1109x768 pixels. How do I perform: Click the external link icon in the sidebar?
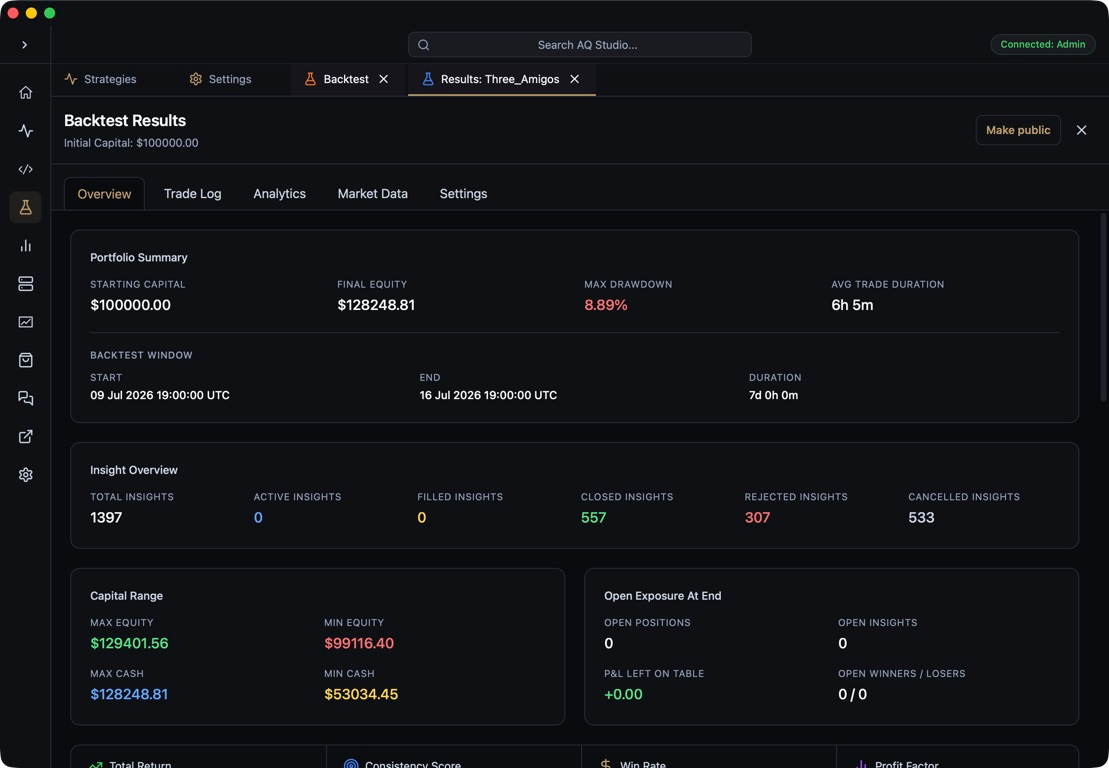pyautogui.click(x=25, y=436)
